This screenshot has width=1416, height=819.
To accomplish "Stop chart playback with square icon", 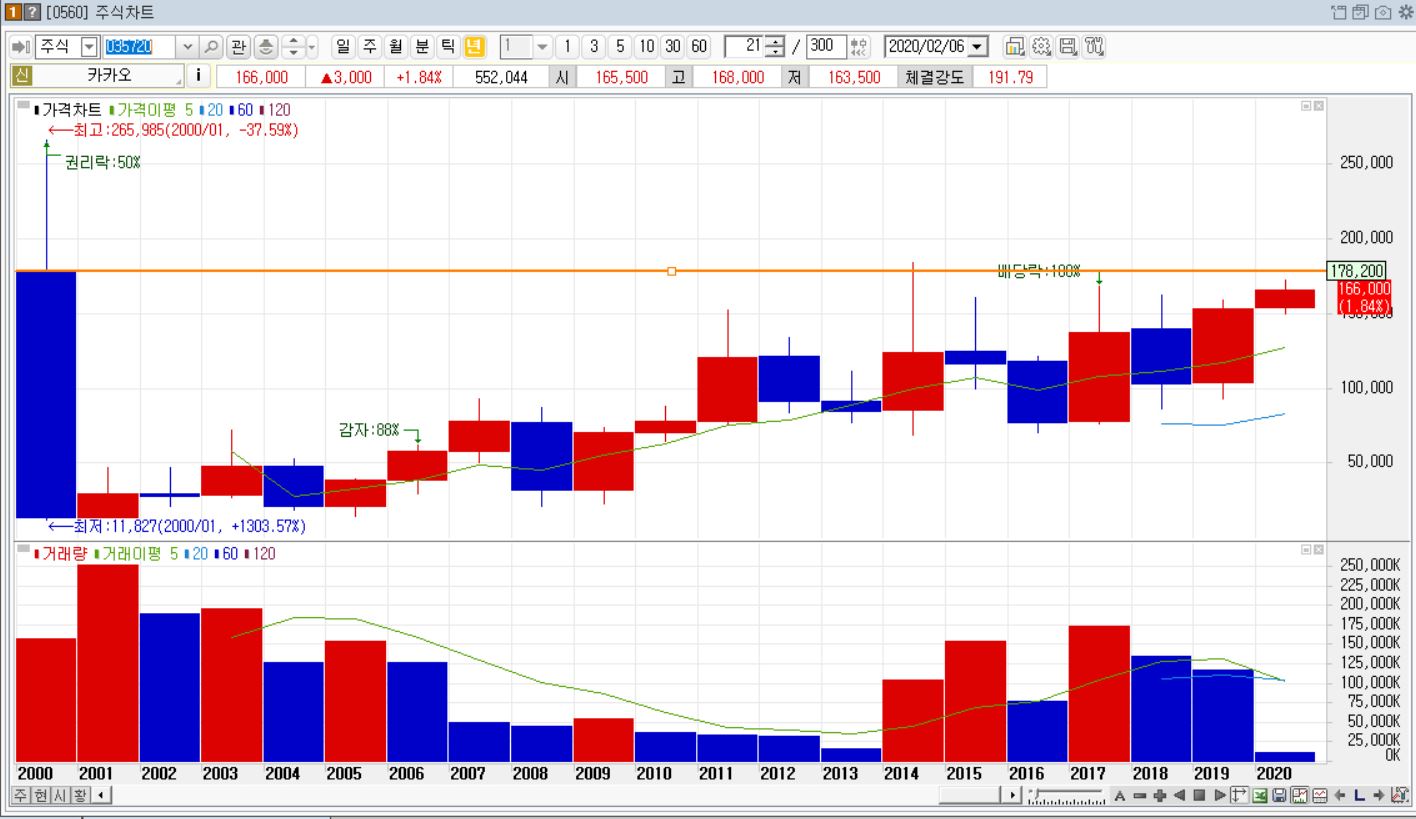I will (1199, 796).
